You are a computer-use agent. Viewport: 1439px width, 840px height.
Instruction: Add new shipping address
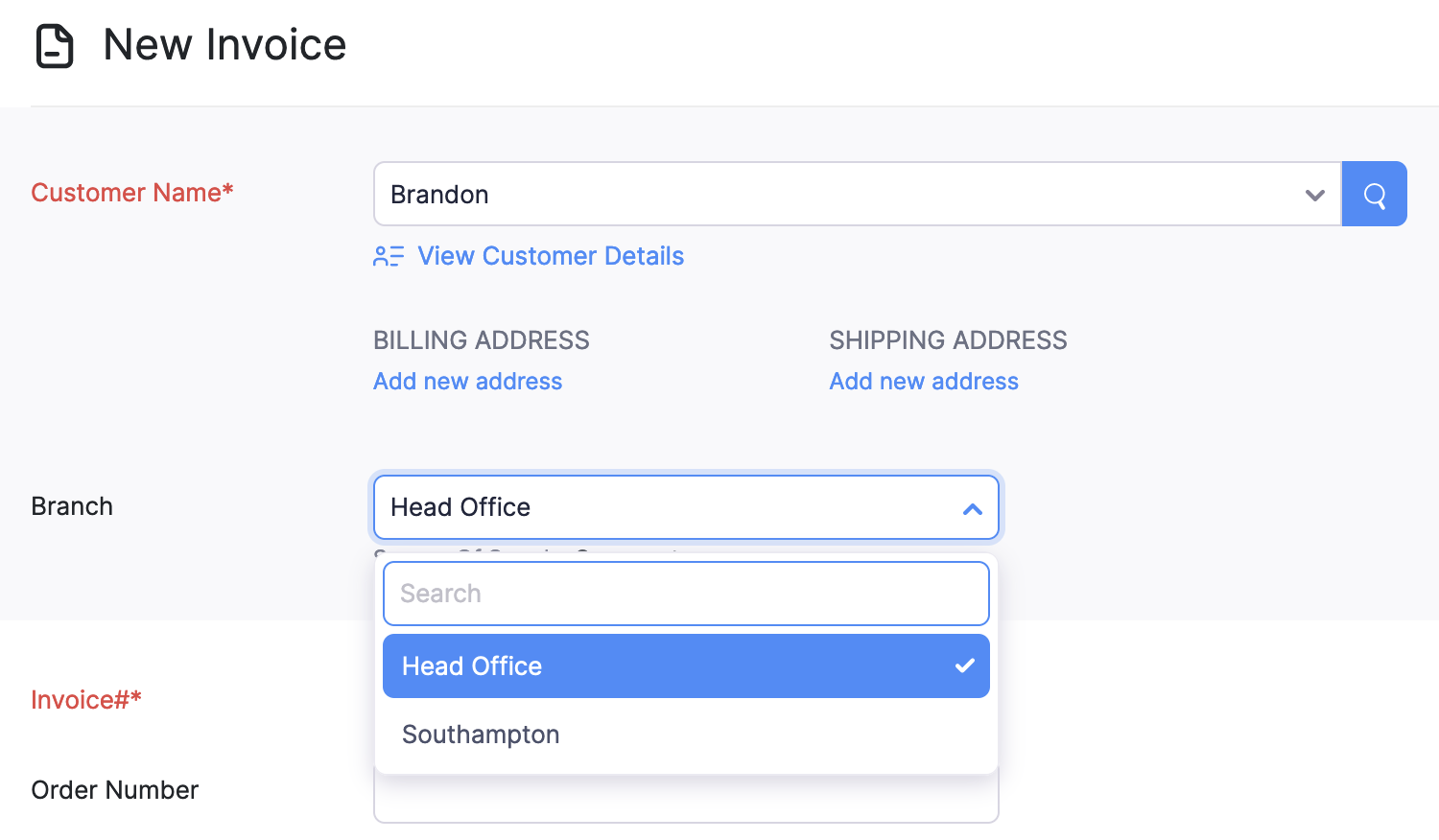click(923, 381)
